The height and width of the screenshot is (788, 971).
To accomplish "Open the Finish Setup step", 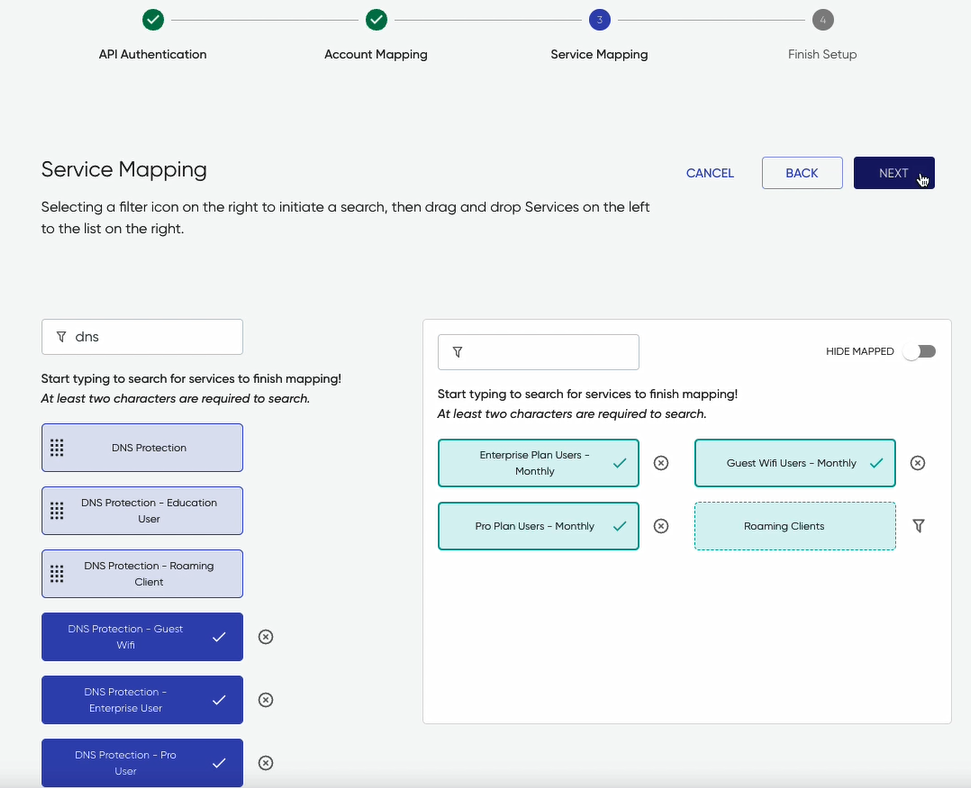I will click(822, 19).
